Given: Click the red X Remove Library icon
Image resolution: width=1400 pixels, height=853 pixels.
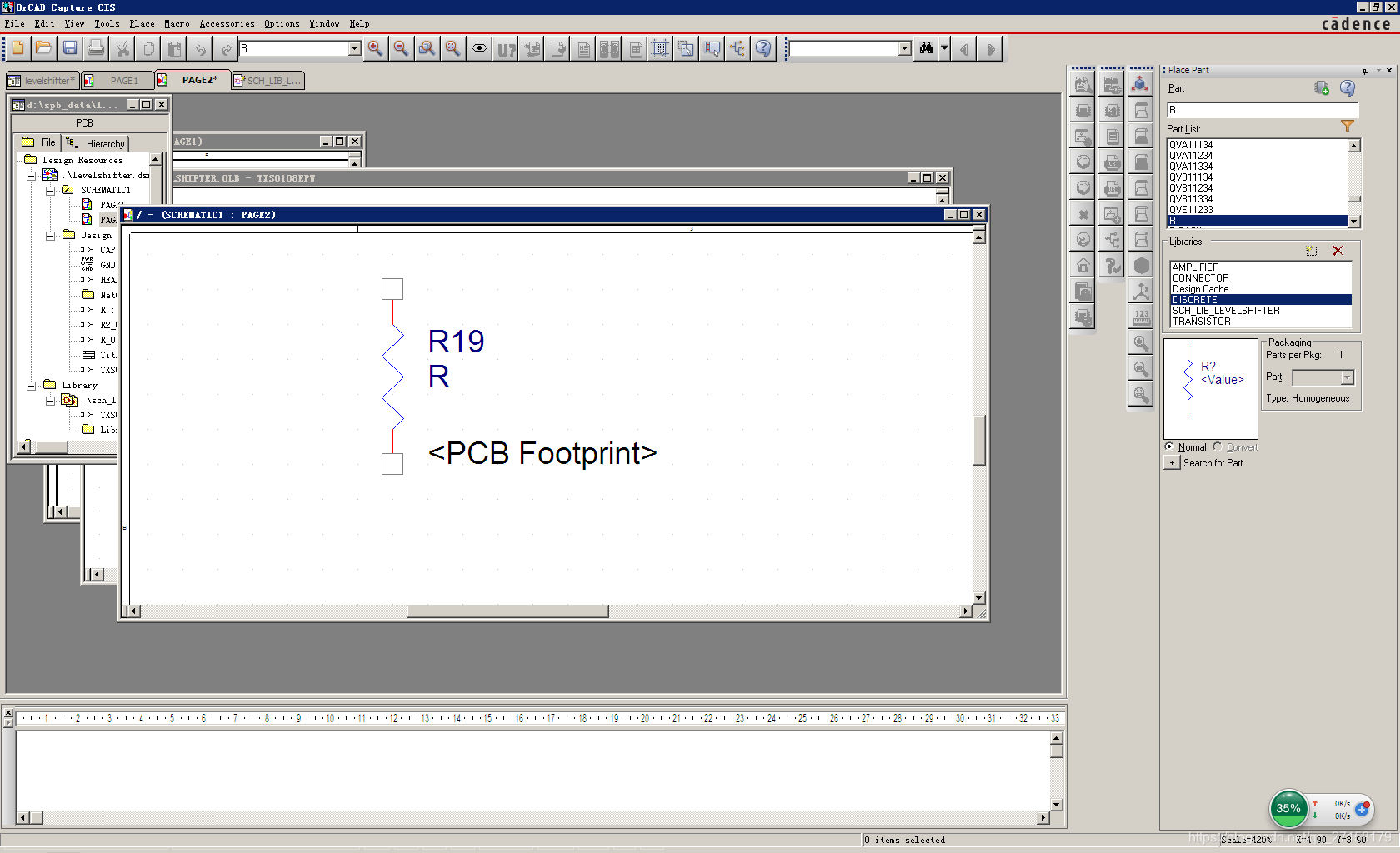Looking at the screenshot, I should click(1337, 251).
